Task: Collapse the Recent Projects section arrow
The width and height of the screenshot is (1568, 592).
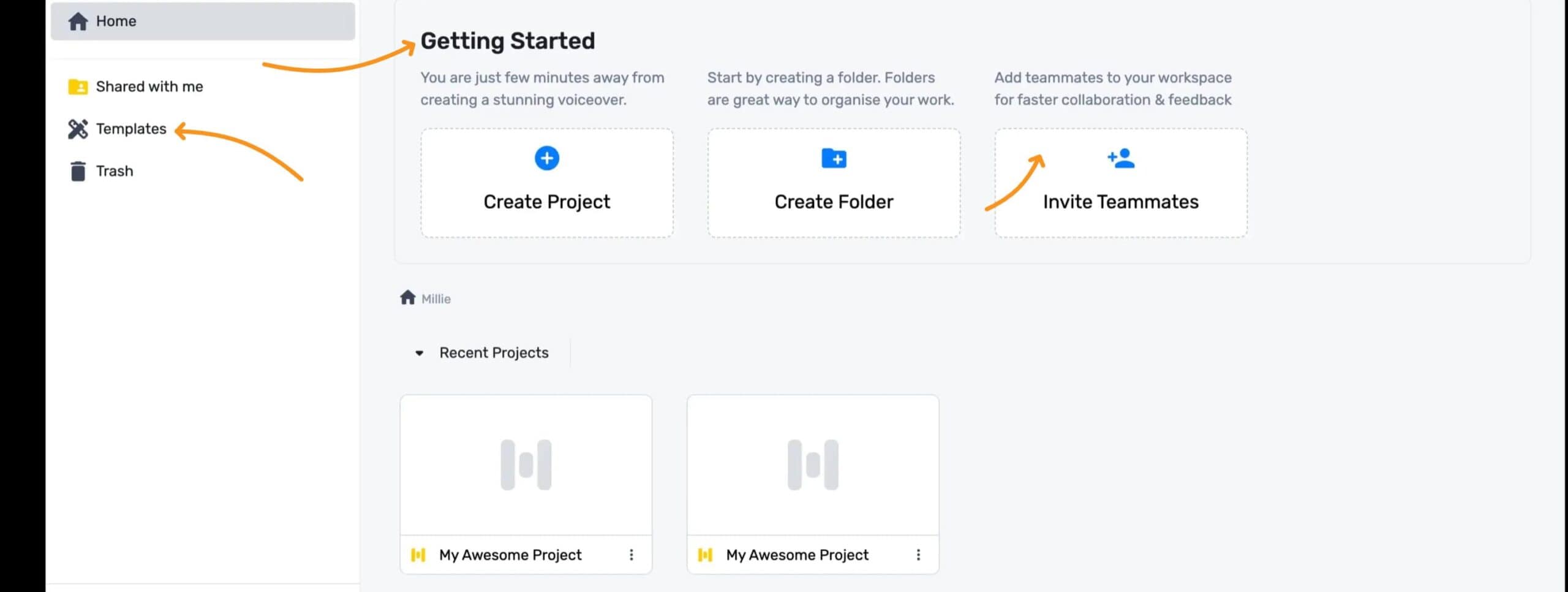Action: 420,353
